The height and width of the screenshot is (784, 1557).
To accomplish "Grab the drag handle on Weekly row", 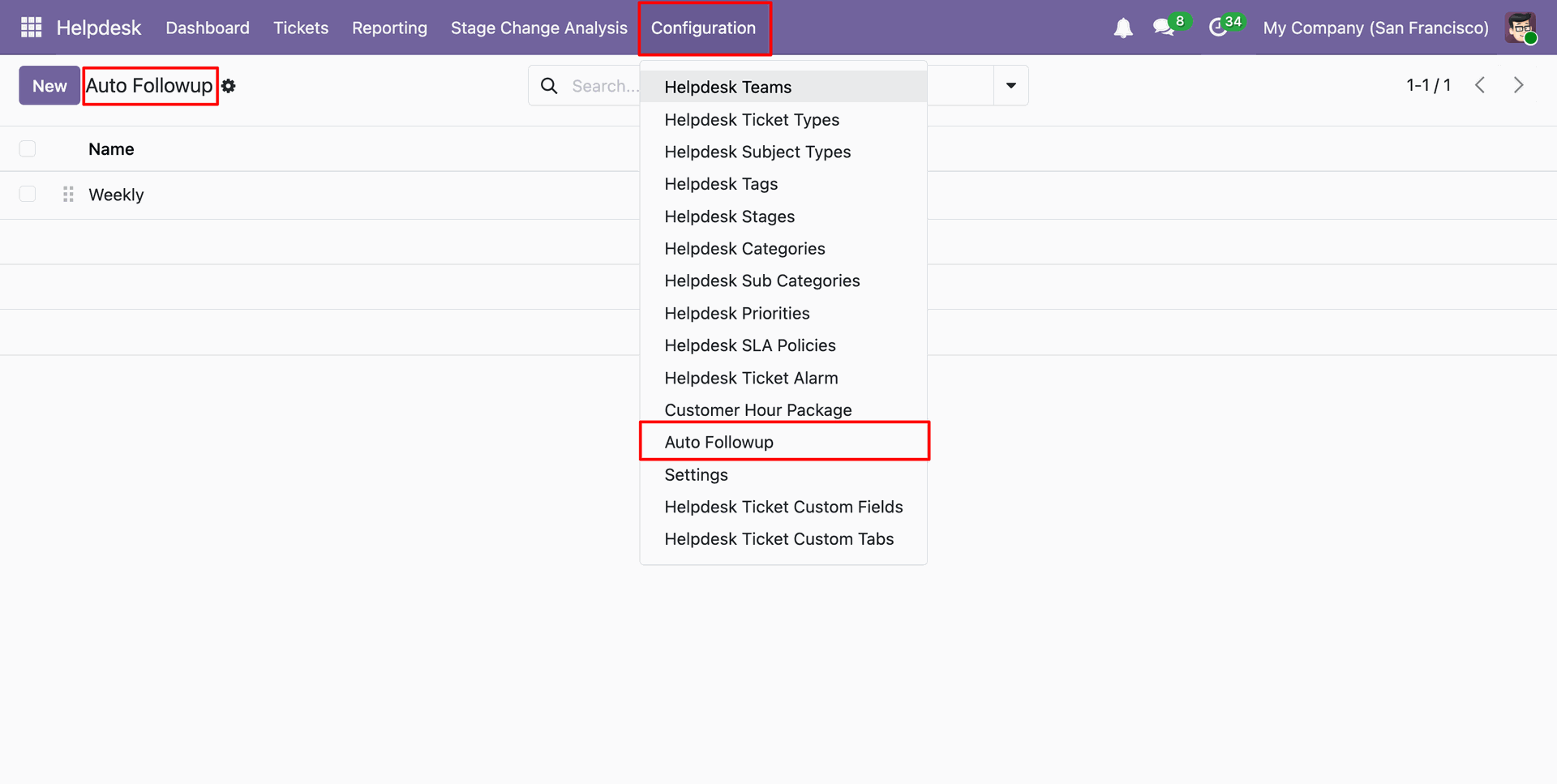I will (x=68, y=195).
